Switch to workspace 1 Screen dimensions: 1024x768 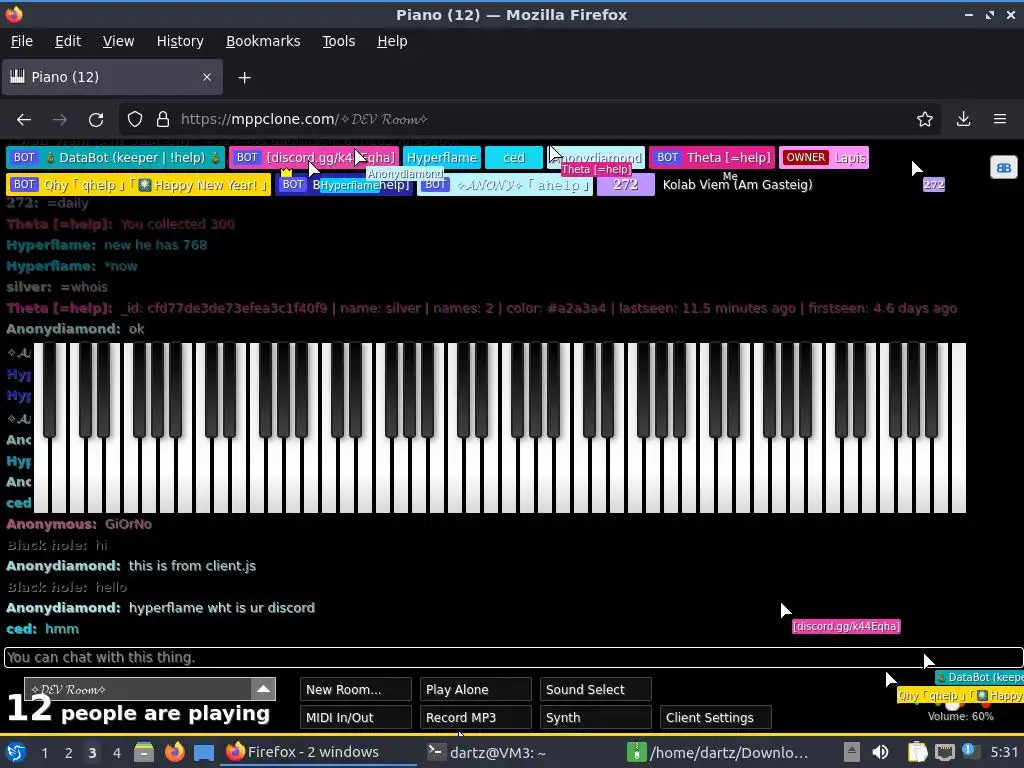tap(44, 753)
